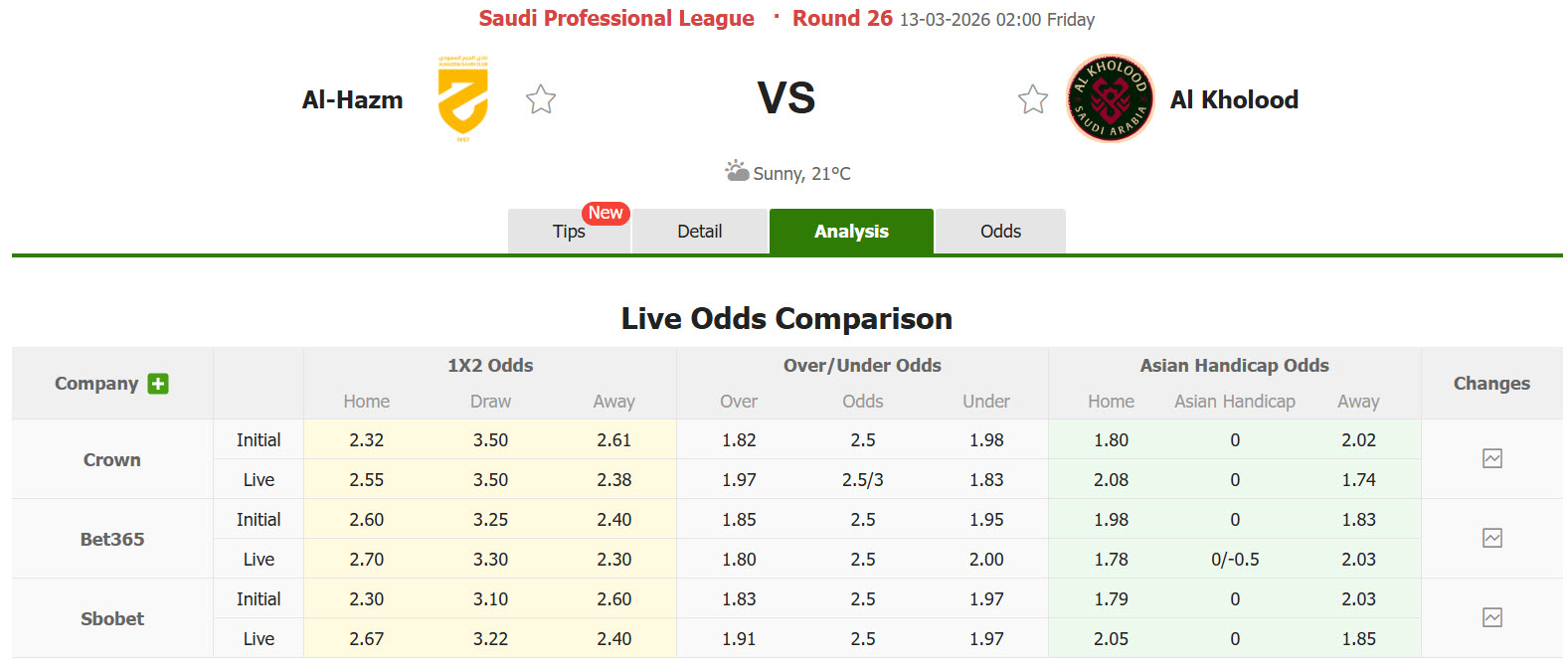Click the Al-Hazm yellow team crest

[x=463, y=97]
